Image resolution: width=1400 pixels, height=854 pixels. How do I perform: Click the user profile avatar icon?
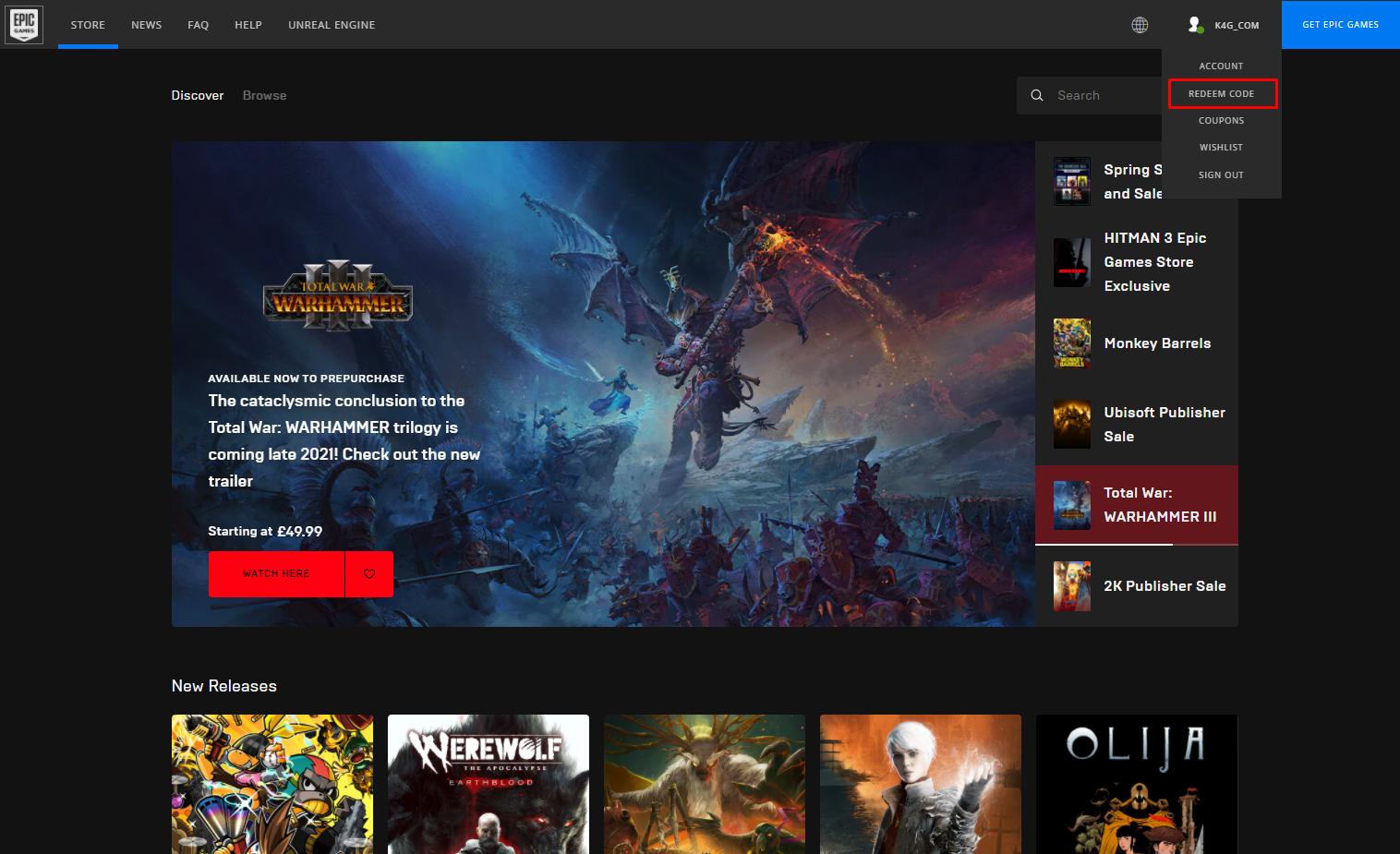pyautogui.click(x=1195, y=25)
